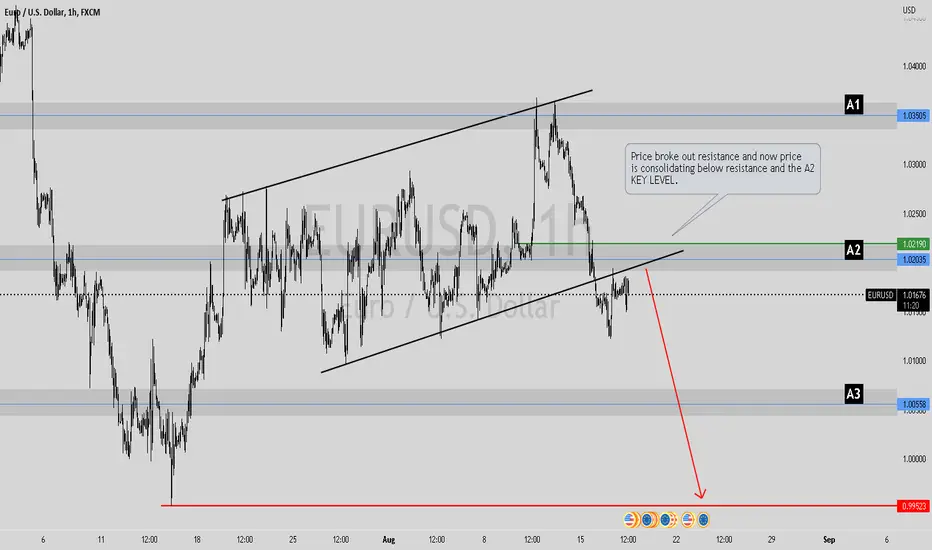Viewport: 932px width, 550px height.
Task: Select the red horizontal line at 0.99523
Action: click(x=529, y=505)
